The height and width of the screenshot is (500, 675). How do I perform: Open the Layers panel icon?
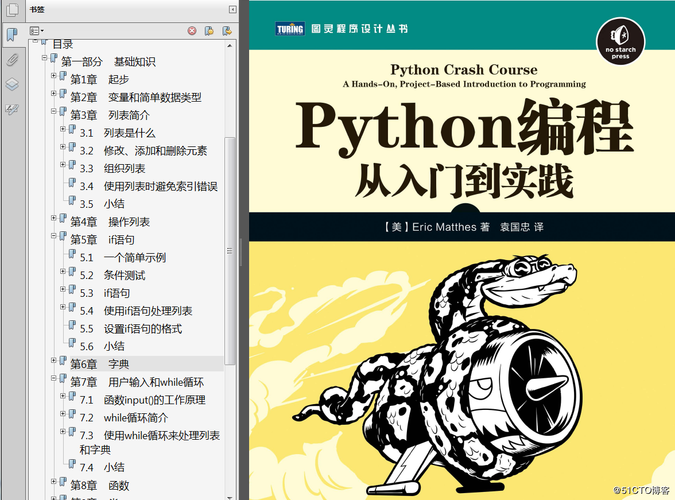[x=12, y=84]
